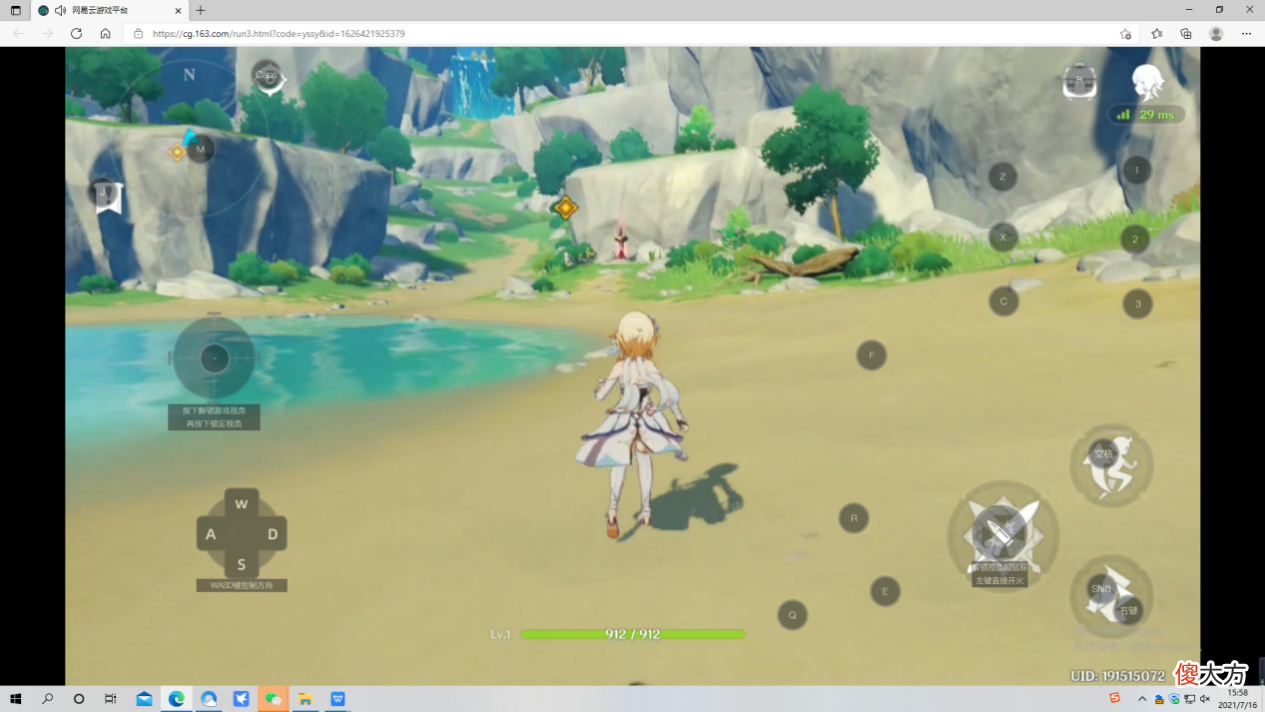Viewport: 1265px width, 712px height.
Task: Select the 网易云游戏平台 browser tab
Action: point(109,10)
